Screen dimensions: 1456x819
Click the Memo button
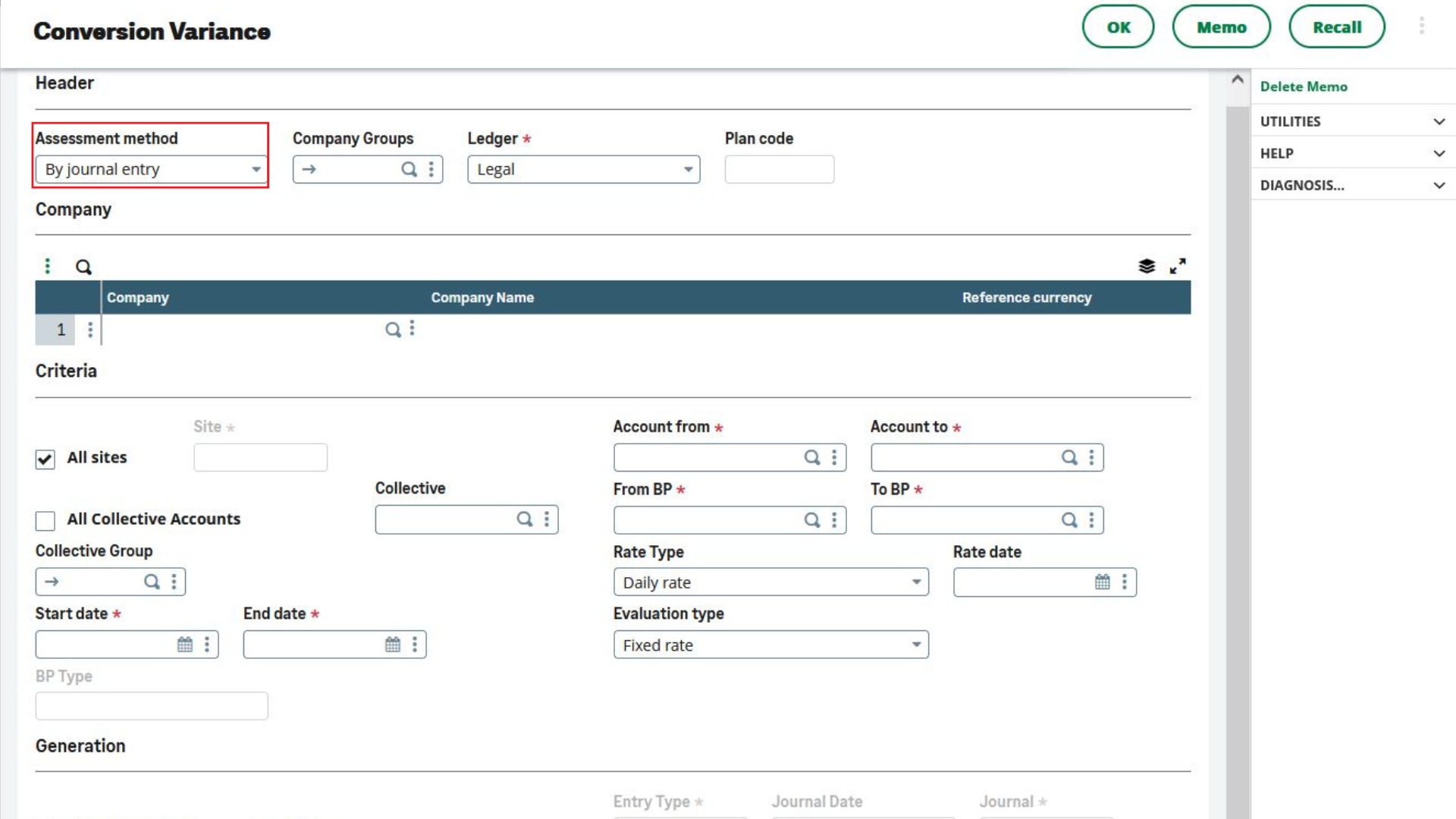(1221, 27)
